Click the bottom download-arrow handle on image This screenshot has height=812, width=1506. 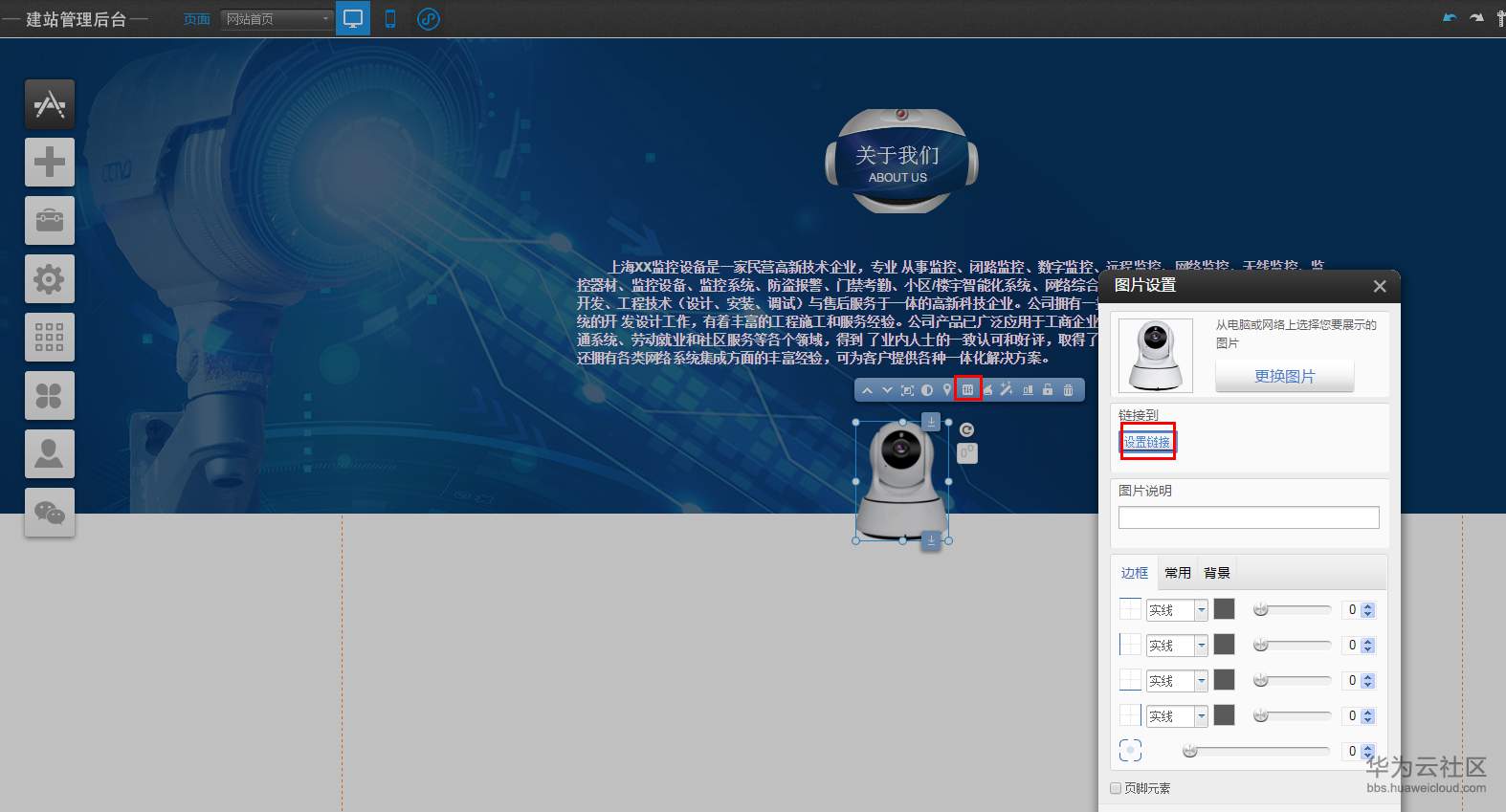pos(931,540)
